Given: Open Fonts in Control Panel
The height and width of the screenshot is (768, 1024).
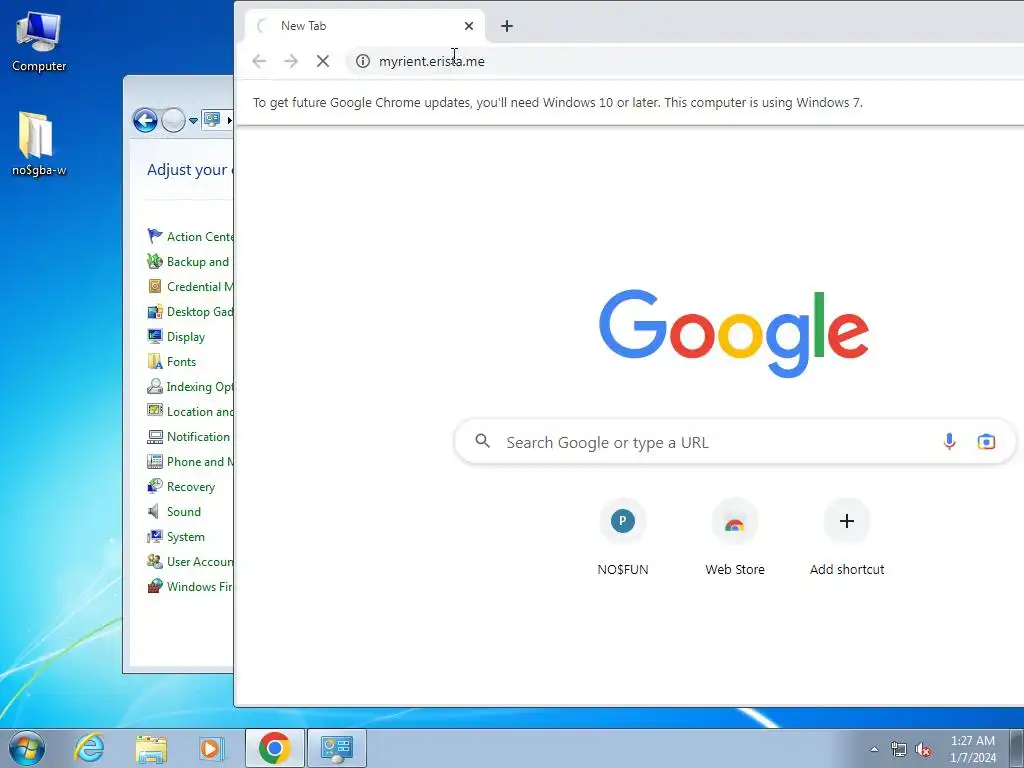Looking at the screenshot, I should pos(172,362).
